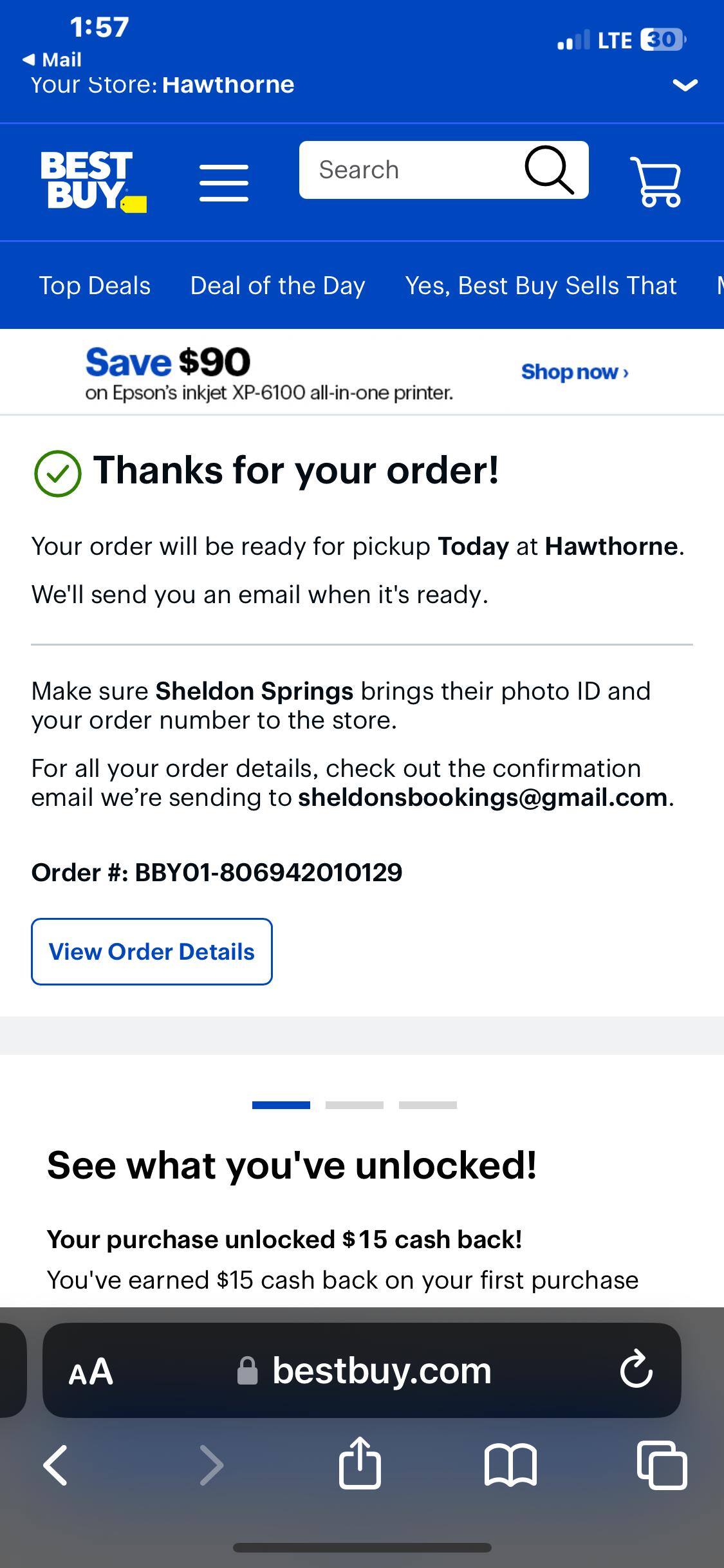Open the Best Buy hamburger menu
This screenshot has width=724, height=1568.
223,183
